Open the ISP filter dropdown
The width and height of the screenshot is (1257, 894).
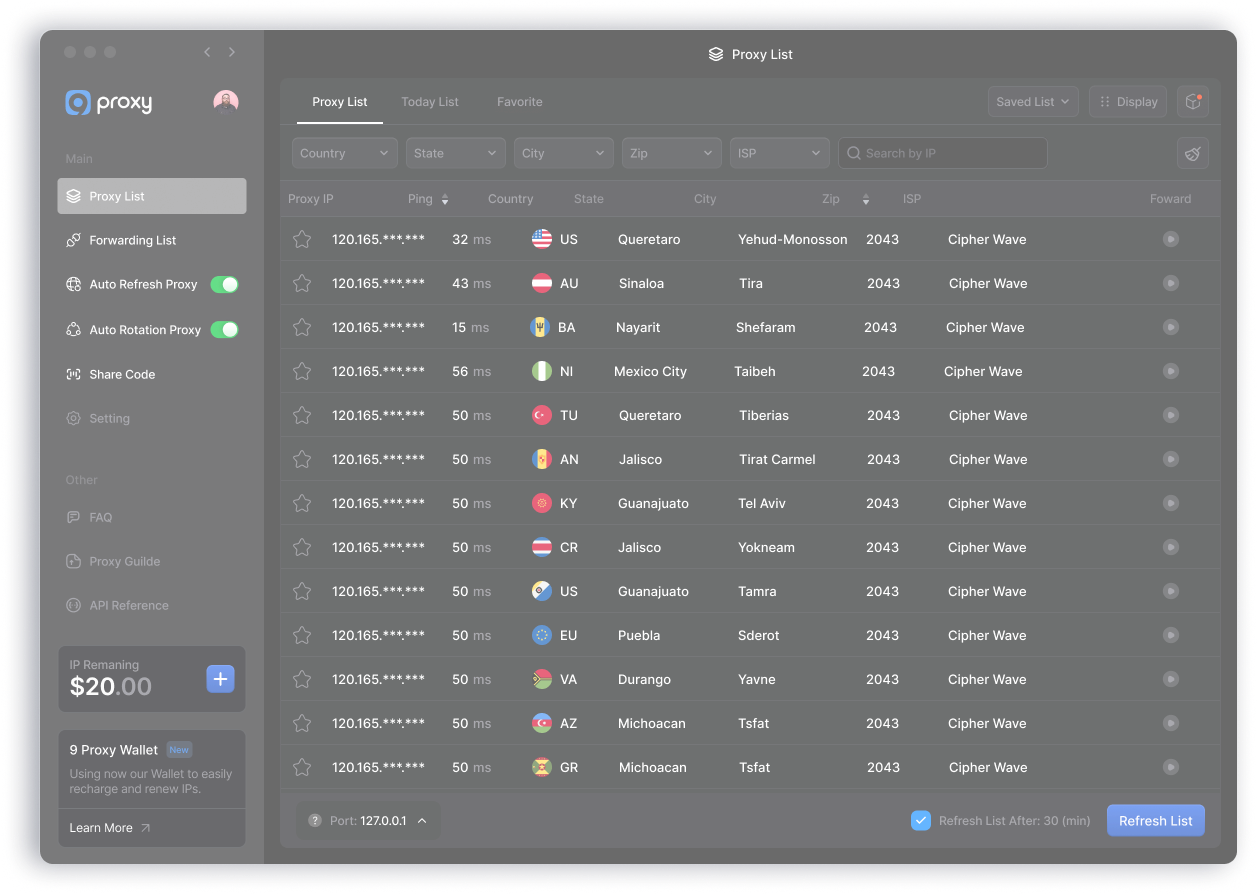(779, 153)
